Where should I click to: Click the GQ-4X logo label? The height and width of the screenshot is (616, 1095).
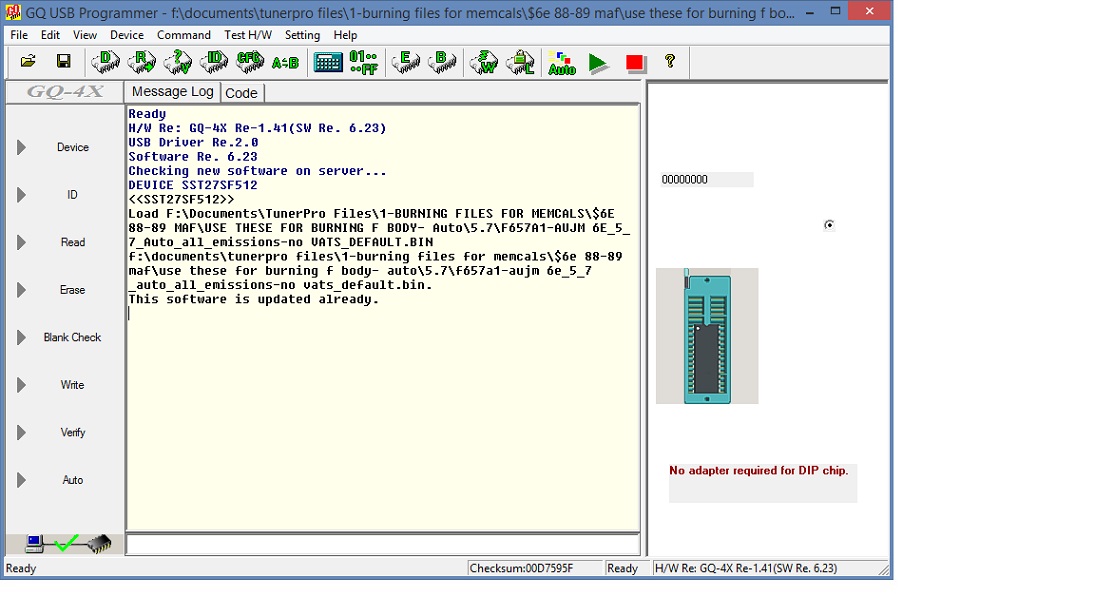[65, 92]
